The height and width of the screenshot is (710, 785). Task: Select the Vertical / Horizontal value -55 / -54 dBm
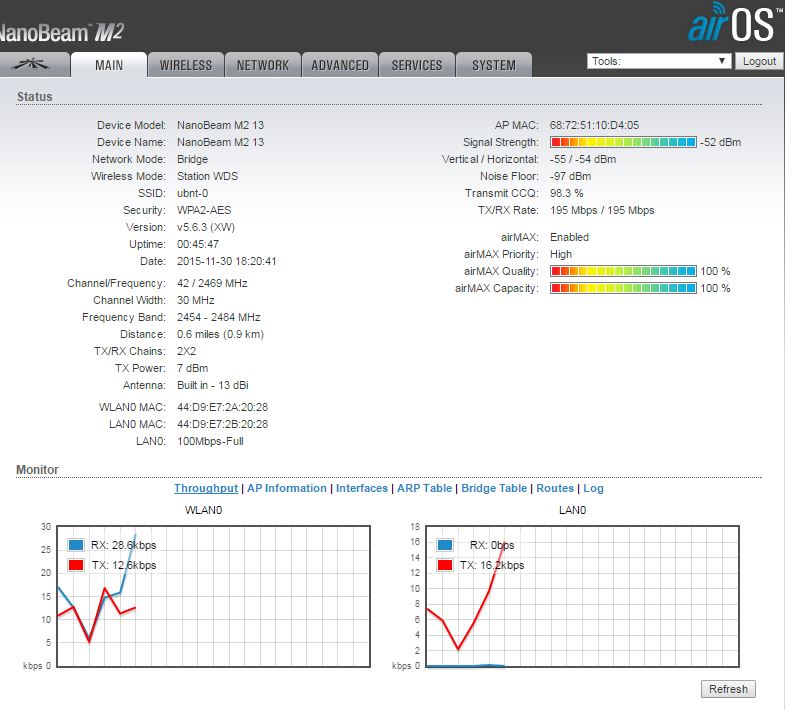(x=583, y=159)
